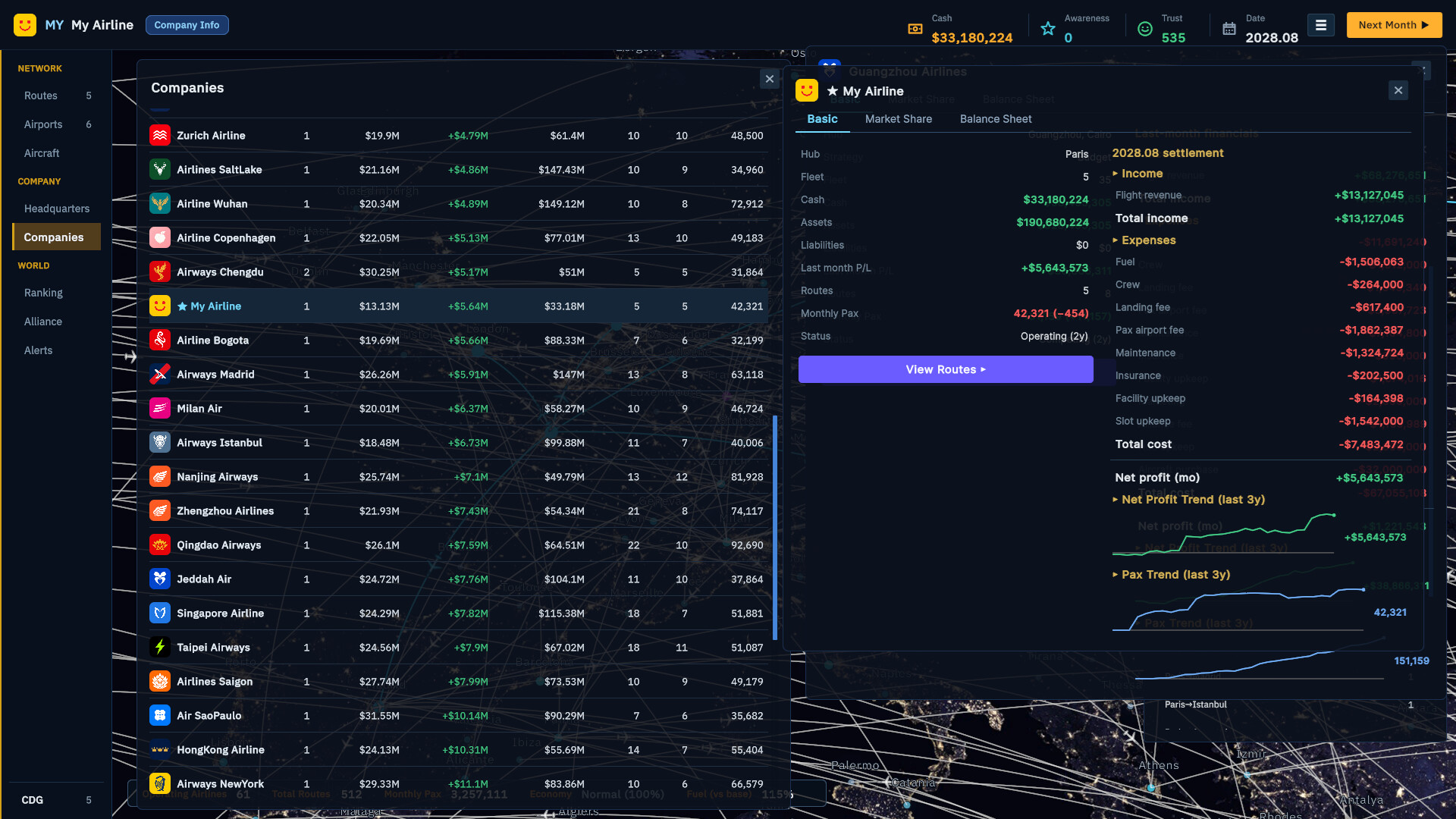Open Alliance in the sidebar

point(57,322)
